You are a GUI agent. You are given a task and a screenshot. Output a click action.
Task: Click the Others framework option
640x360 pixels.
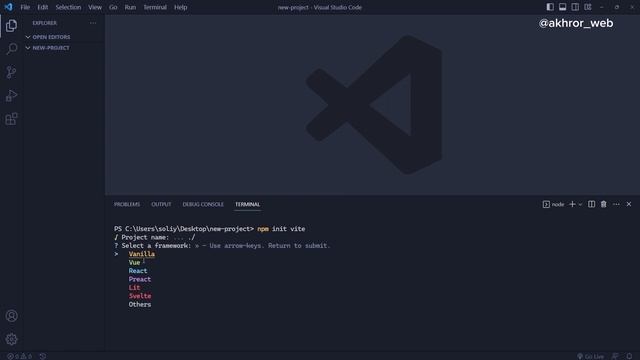(140, 304)
